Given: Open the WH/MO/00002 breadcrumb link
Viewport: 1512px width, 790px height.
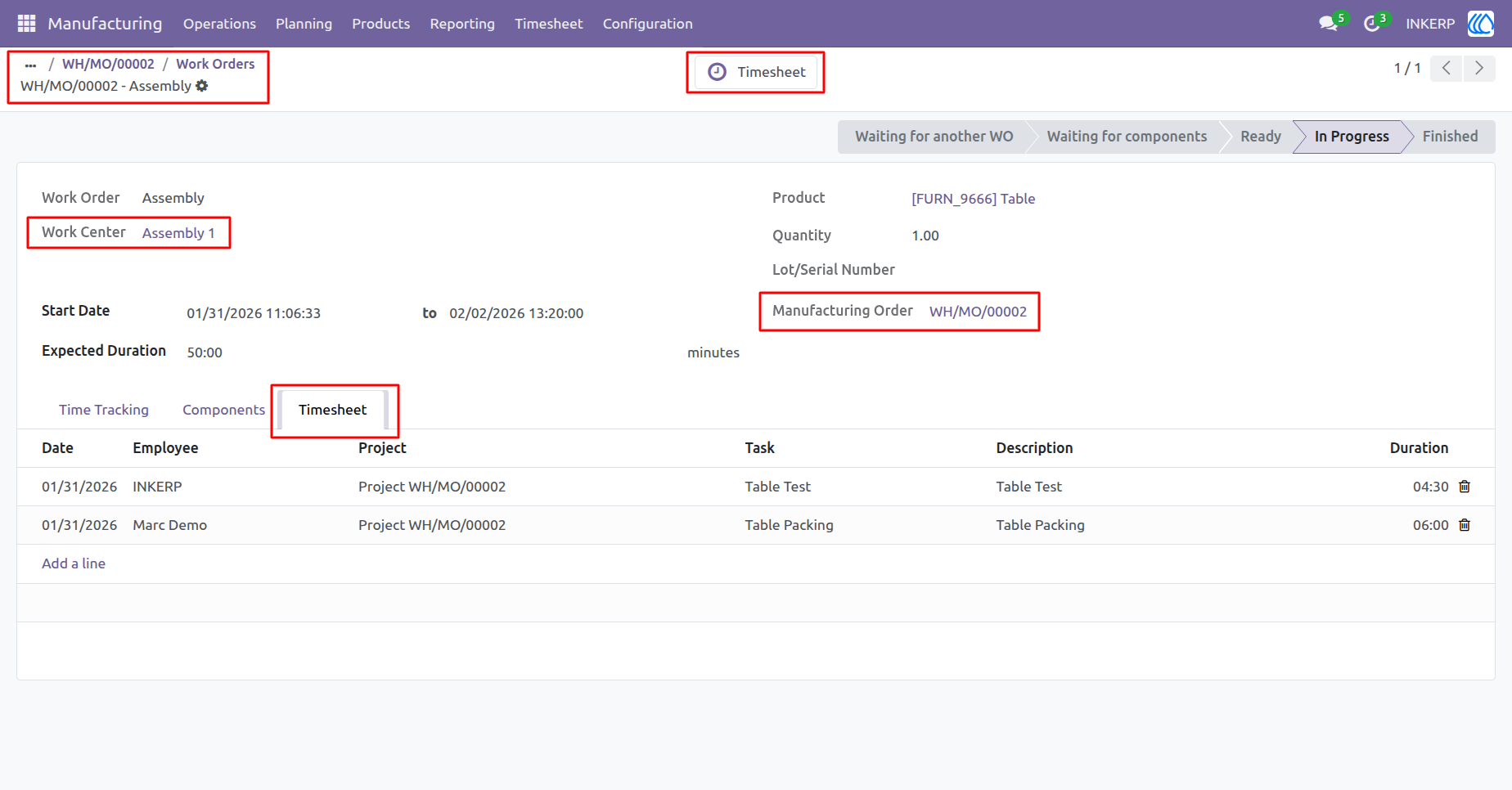Looking at the screenshot, I should [108, 64].
